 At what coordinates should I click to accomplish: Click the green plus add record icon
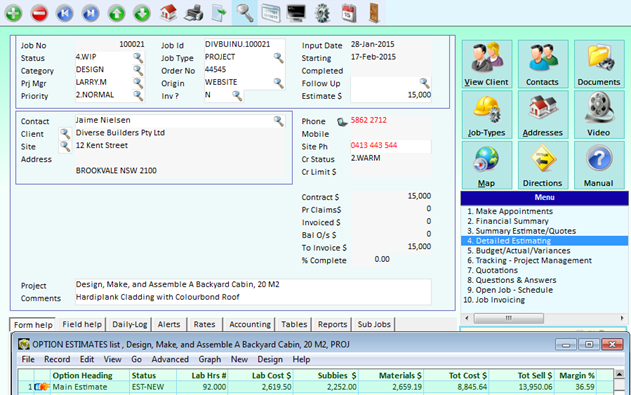click(x=14, y=13)
